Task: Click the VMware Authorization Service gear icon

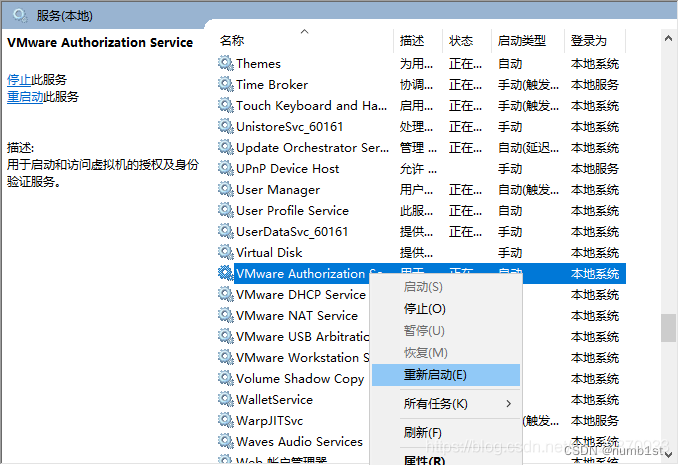Action: [x=226, y=273]
